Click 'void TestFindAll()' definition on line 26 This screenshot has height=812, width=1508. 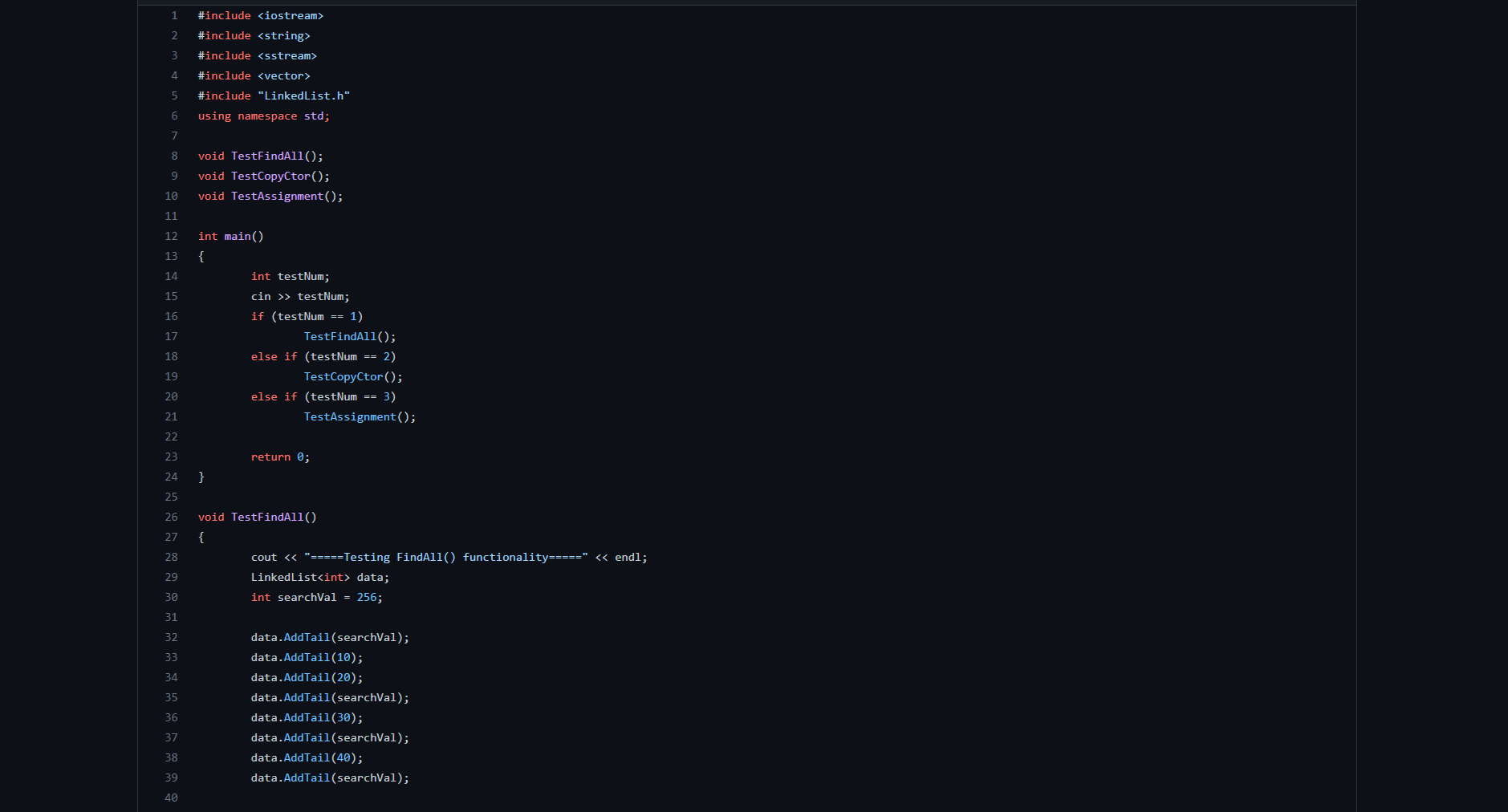pyautogui.click(x=258, y=517)
